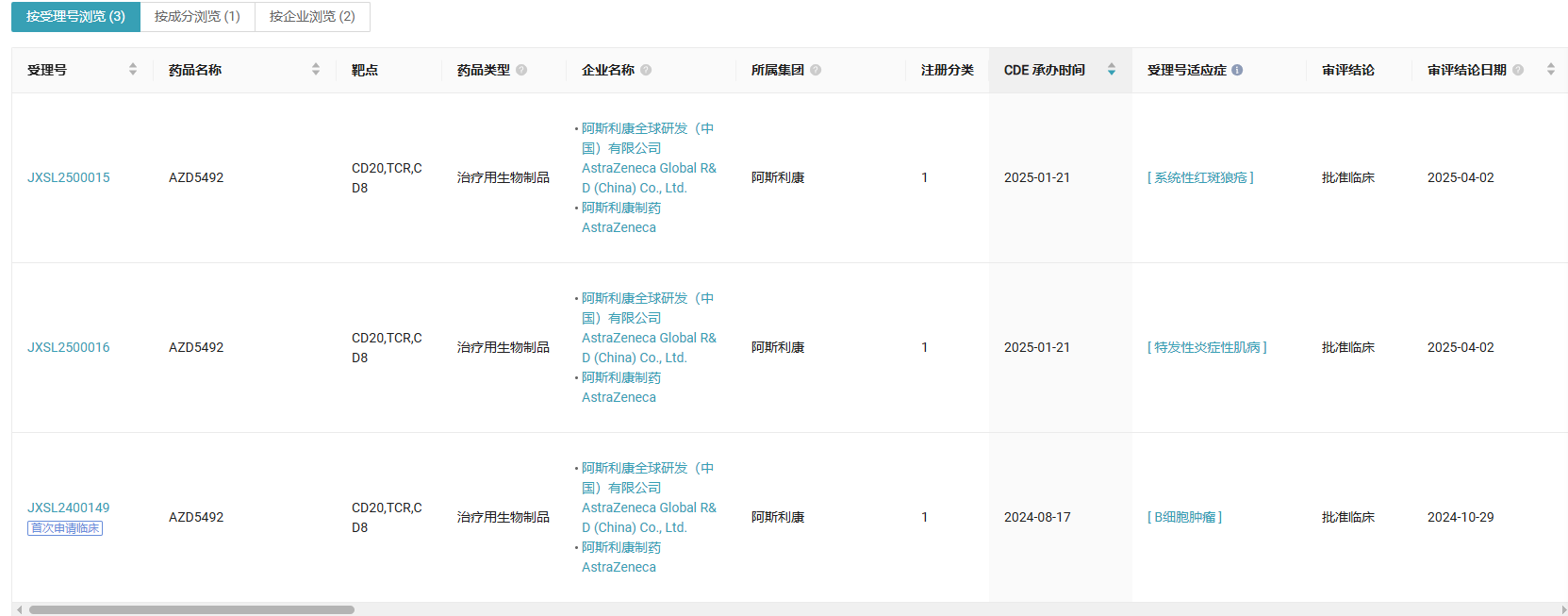The width and height of the screenshot is (1568, 616).
Task: Open 阿斯利康全球研发 company in JXSL2500015 row
Action: point(649,158)
